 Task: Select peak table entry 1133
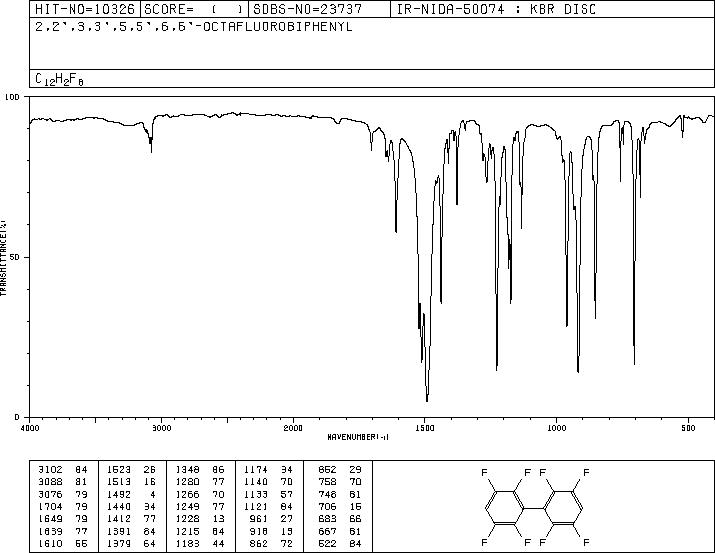point(269,494)
